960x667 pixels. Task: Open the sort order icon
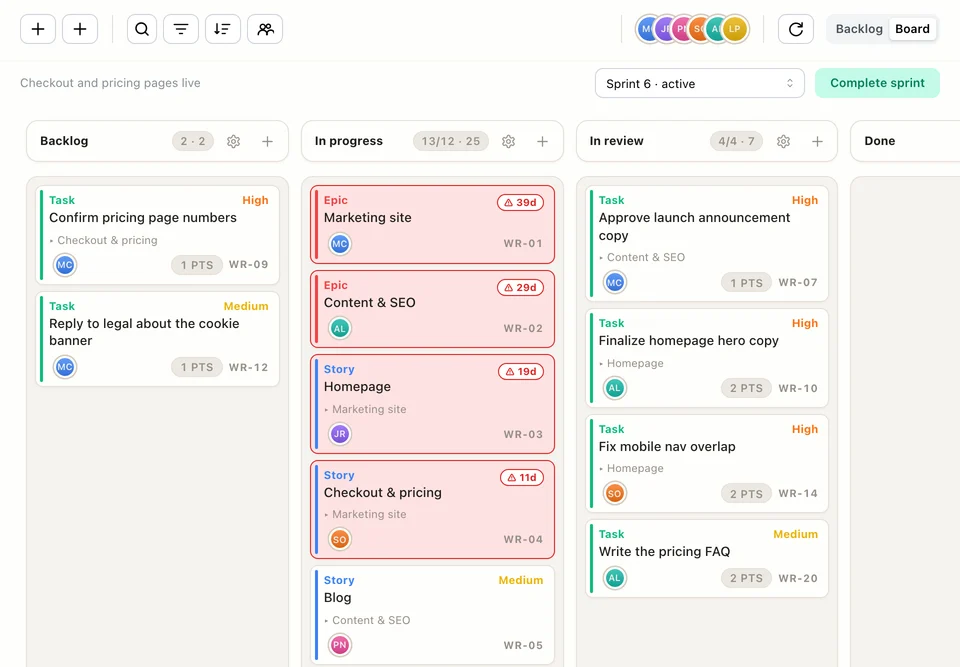pos(222,29)
